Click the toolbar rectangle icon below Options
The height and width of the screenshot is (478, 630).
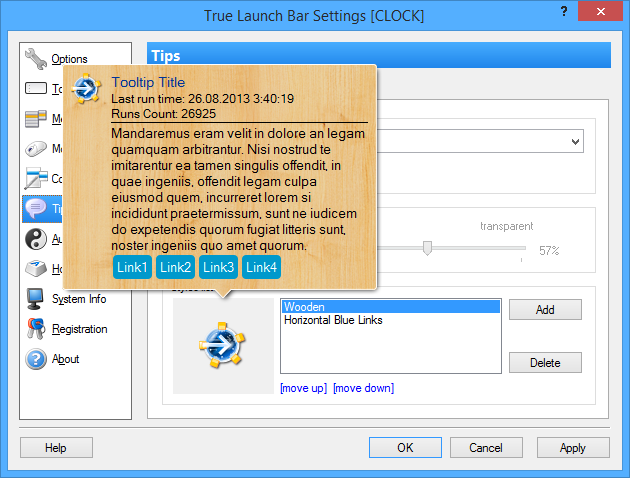pyautogui.click(x=36, y=88)
